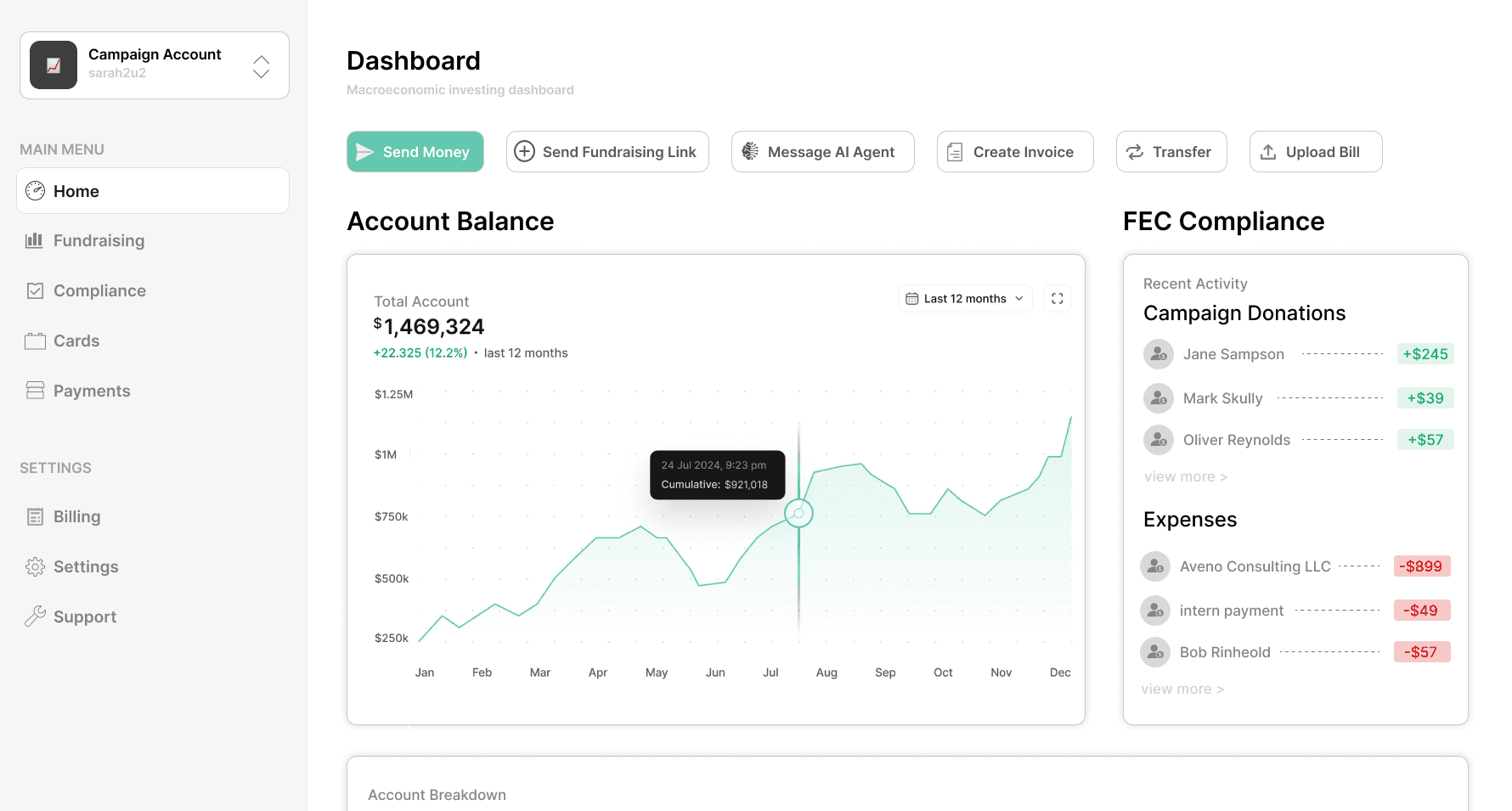Open the Campaign Account switcher chevron
The image size is (1512, 811).
click(261, 65)
